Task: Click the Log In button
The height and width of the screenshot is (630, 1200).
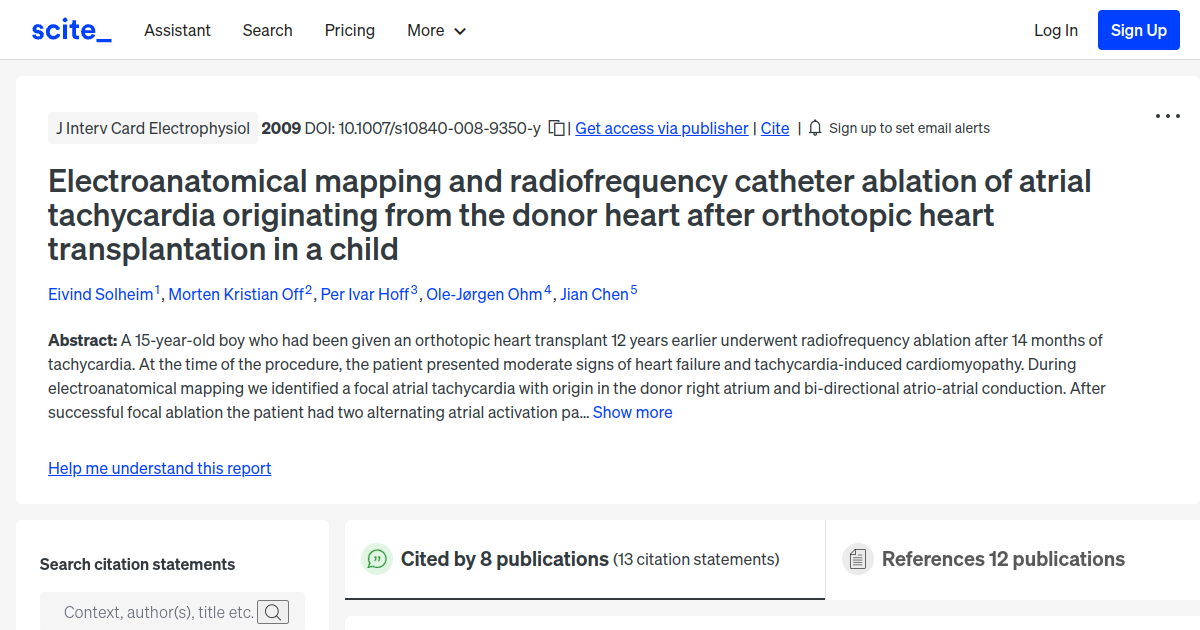Action: coord(1056,30)
